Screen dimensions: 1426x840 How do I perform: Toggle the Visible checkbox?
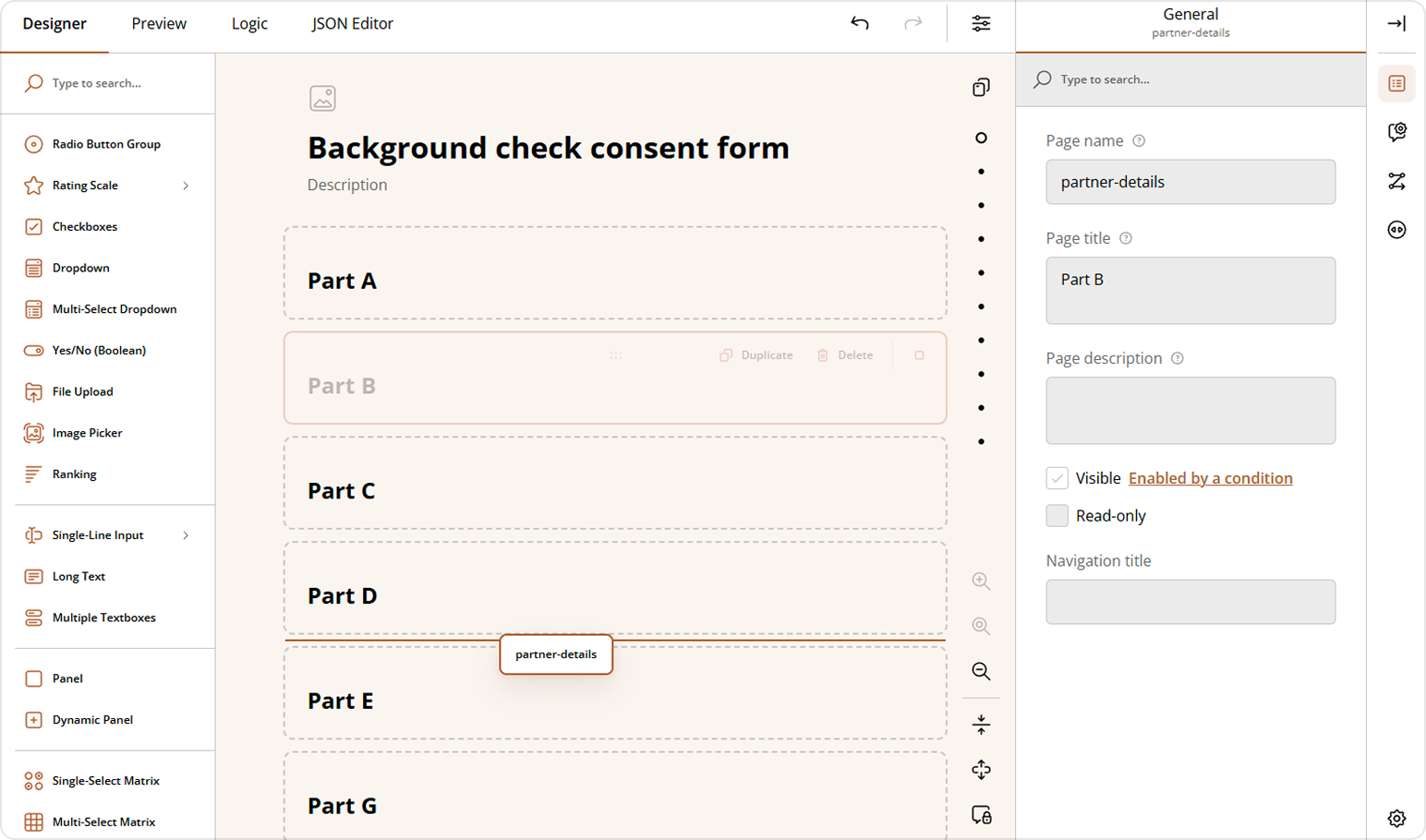click(x=1057, y=478)
